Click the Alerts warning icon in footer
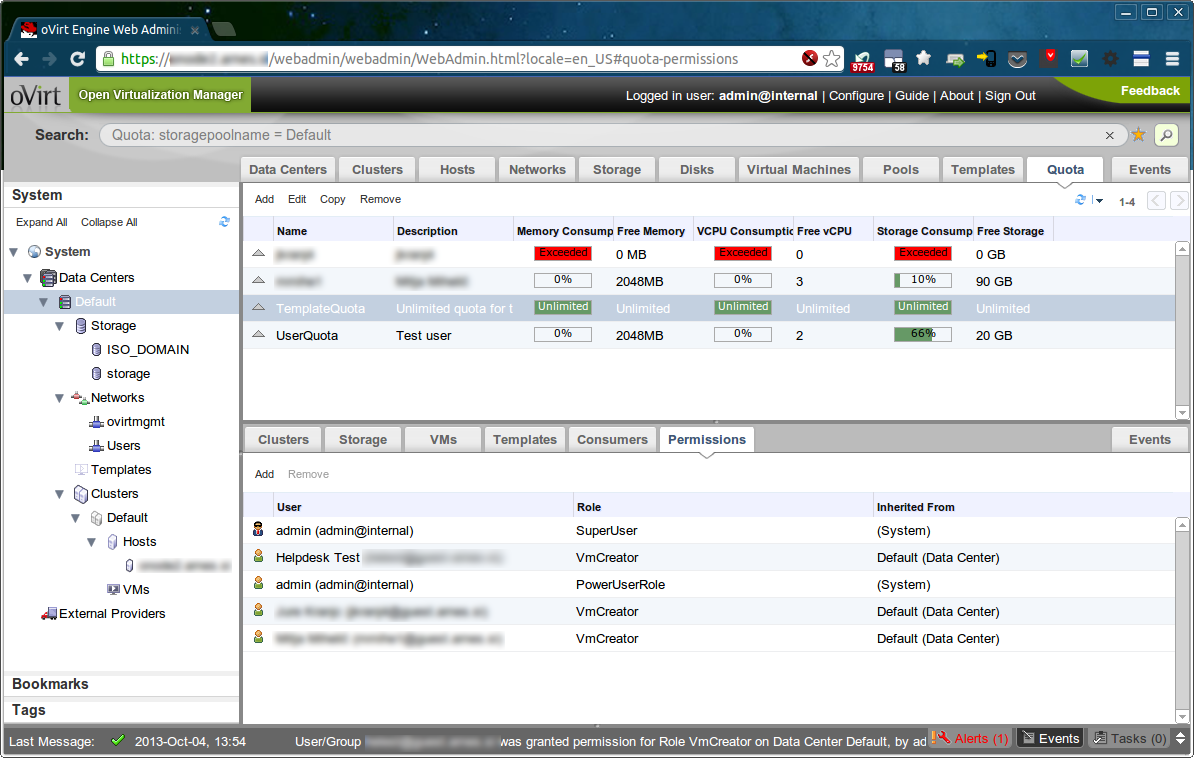 [x=940, y=738]
